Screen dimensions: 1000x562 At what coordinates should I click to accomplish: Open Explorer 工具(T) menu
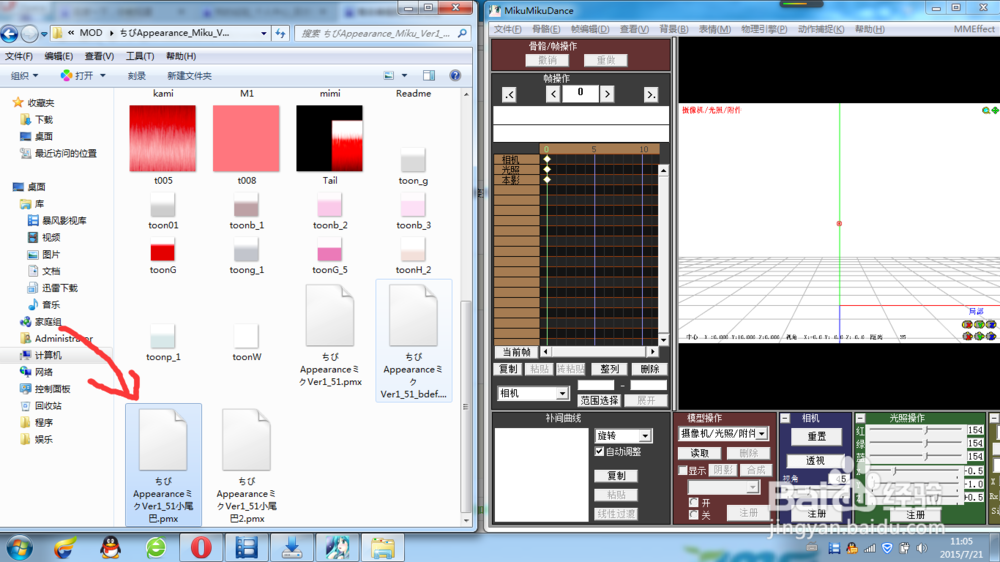[x=140, y=56]
